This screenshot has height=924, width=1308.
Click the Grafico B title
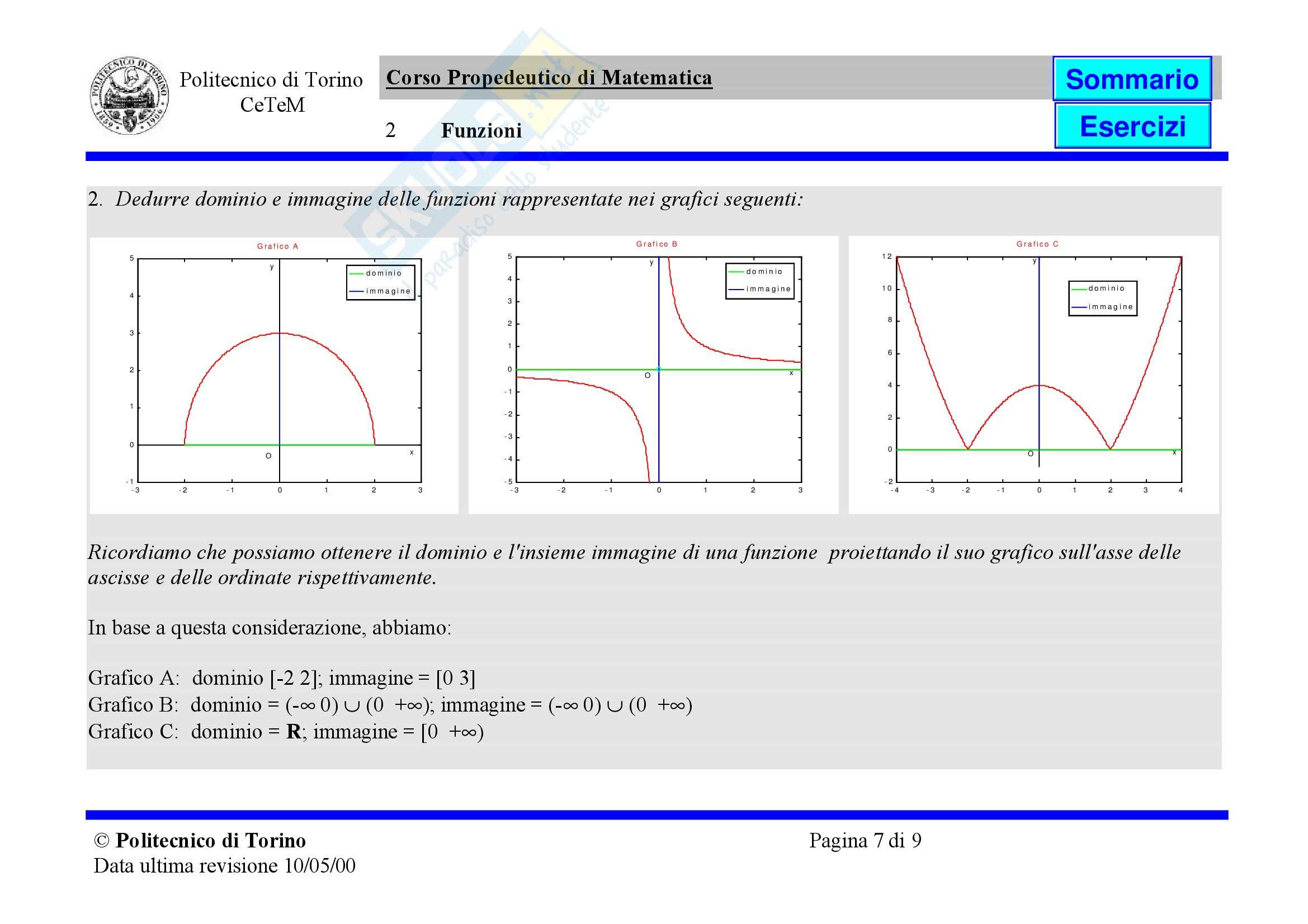pyautogui.click(x=657, y=244)
